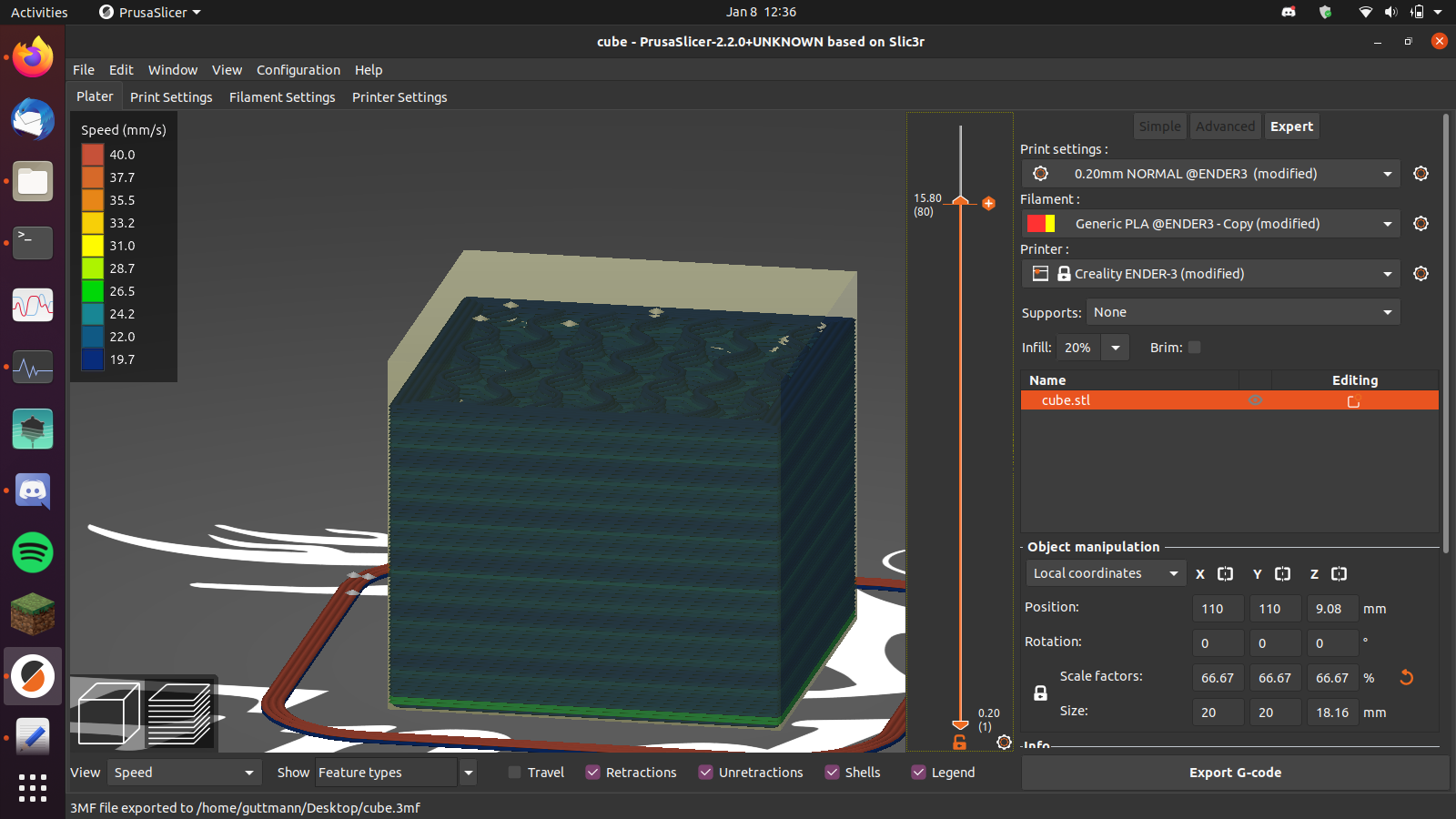Open Thunderbird mail from the dock

33,119
